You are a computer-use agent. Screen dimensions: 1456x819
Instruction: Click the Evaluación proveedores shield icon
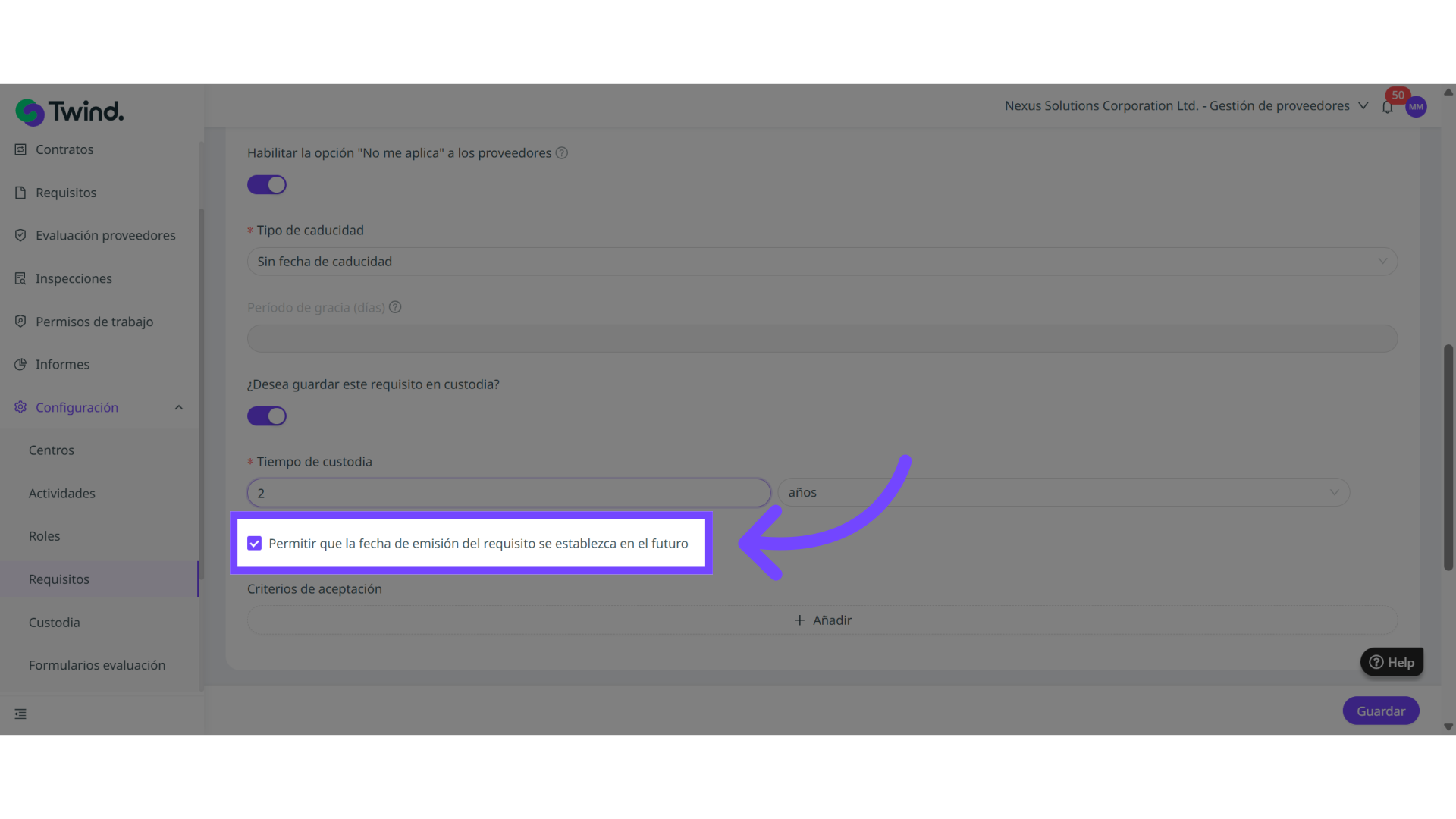tap(20, 235)
